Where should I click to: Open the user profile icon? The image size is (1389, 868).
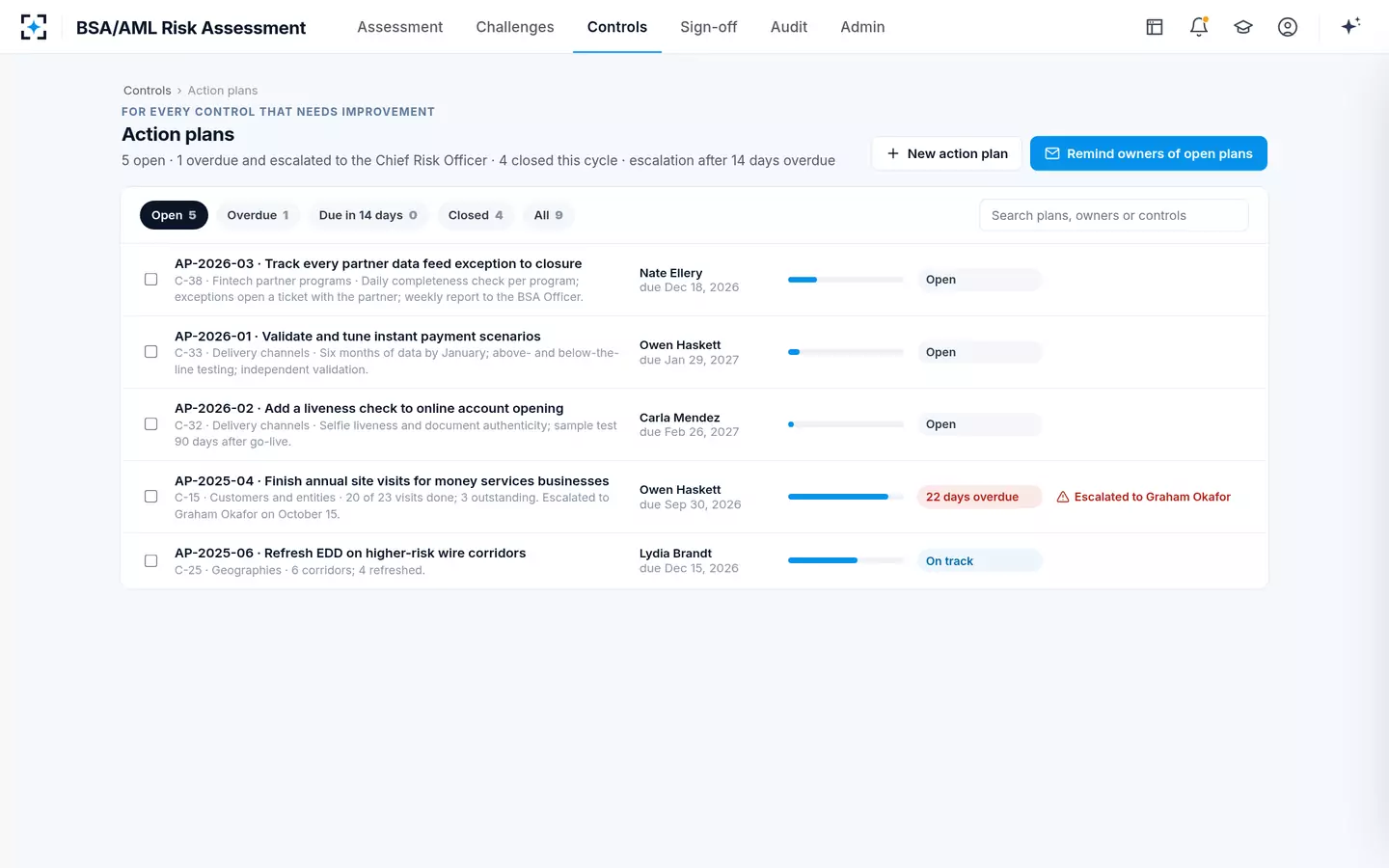tap(1288, 27)
